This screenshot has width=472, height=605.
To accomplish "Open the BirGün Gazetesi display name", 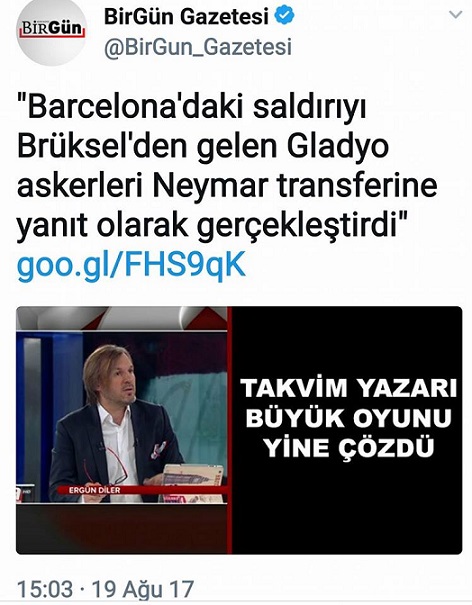I will (x=186, y=17).
